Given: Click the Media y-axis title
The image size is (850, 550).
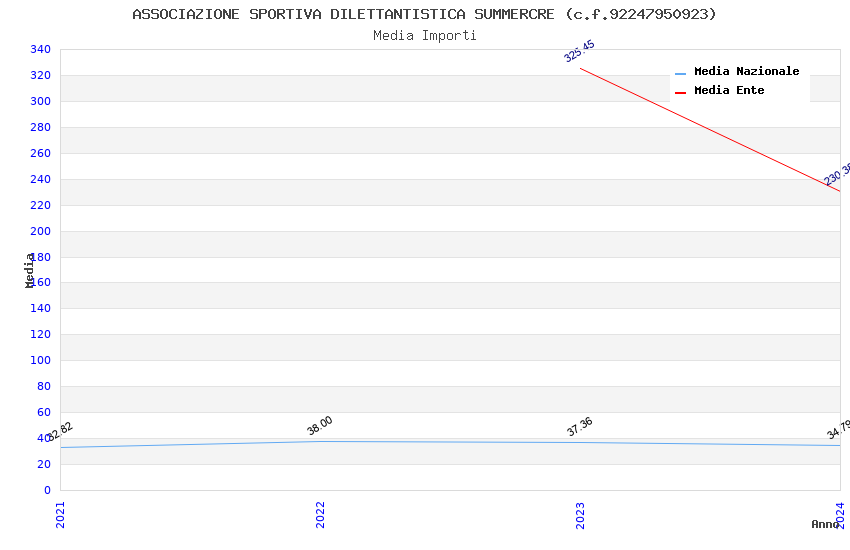Looking at the screenshot, I should (x=29, y=270).
